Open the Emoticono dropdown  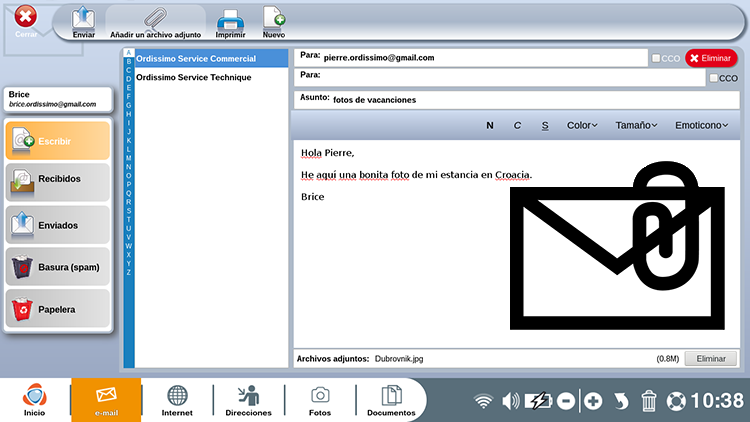click(x=701, y=125)
